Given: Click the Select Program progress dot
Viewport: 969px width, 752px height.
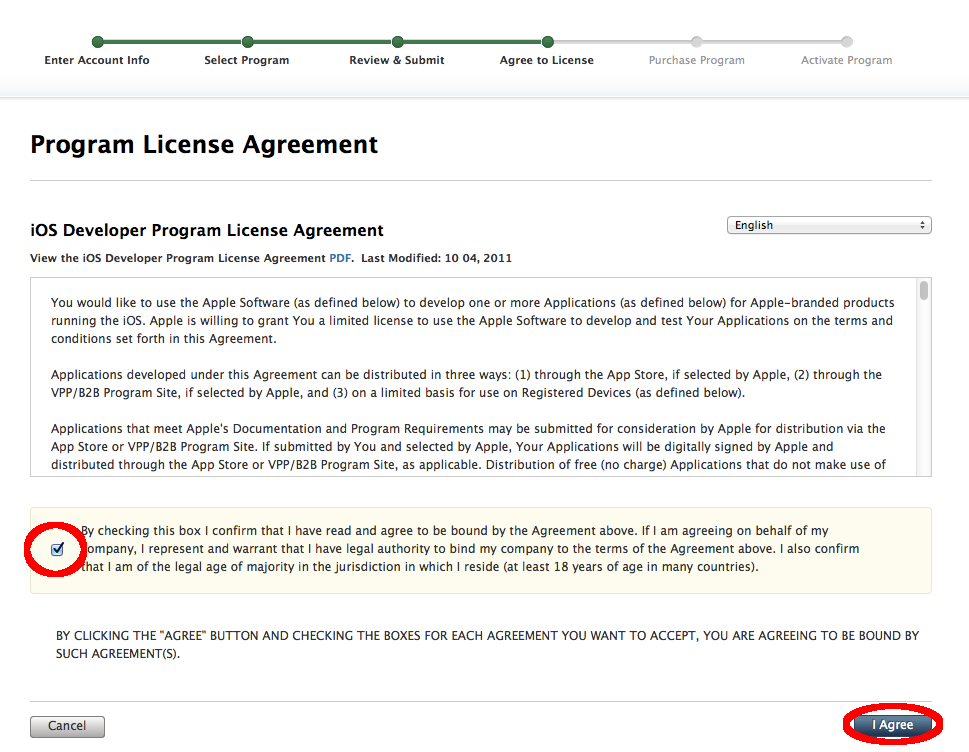Looking at the screenshot, I should [x=248, y=42].
